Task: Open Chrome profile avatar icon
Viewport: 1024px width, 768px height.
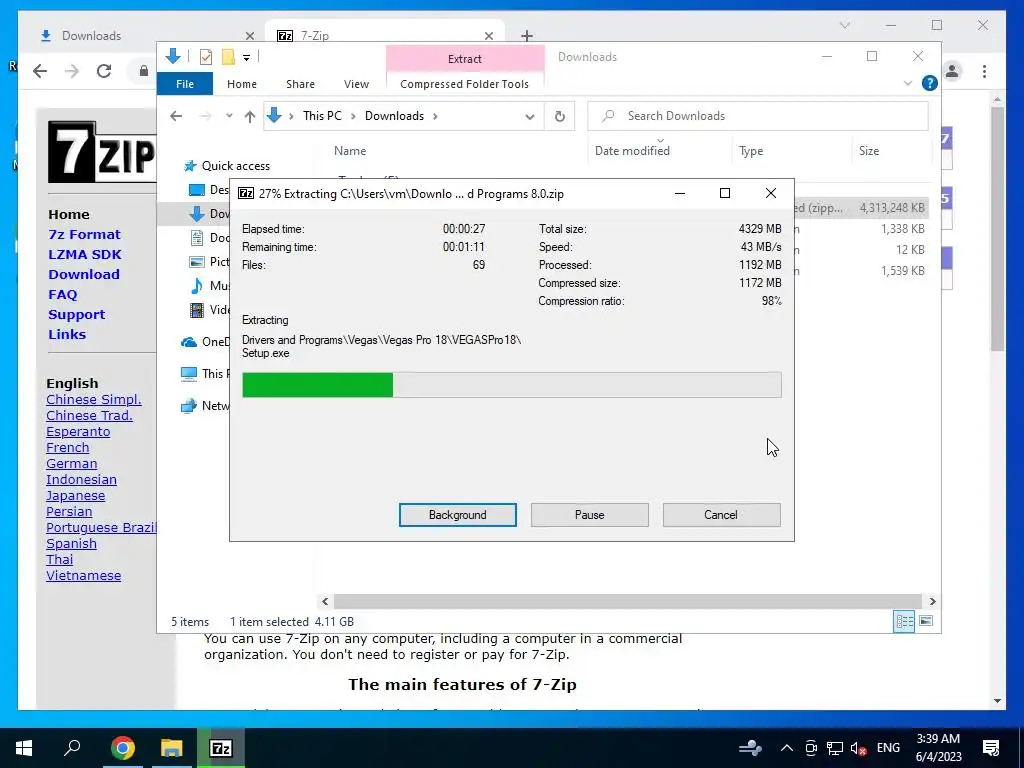Action: (x=952, y=71)
